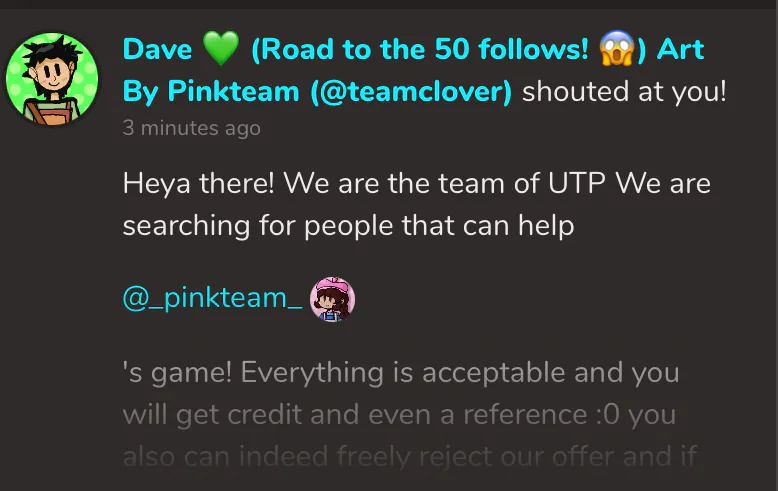Click the '3 minutes ago' timestamp

tap(192, 128)
